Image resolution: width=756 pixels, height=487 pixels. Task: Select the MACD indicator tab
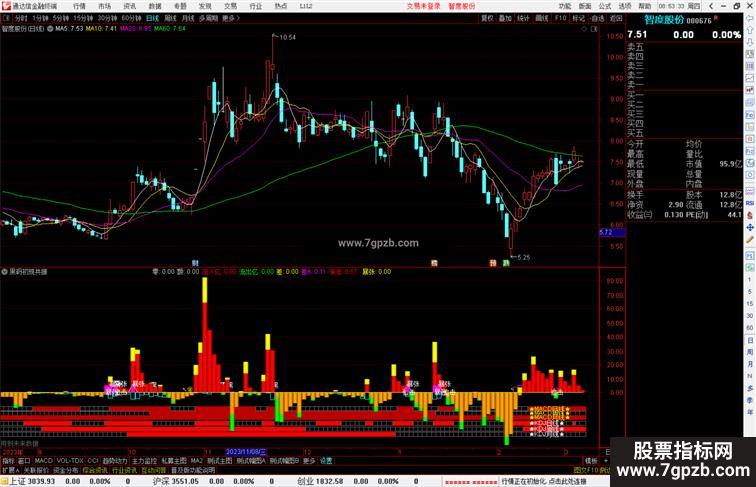[x=43, y=461]
